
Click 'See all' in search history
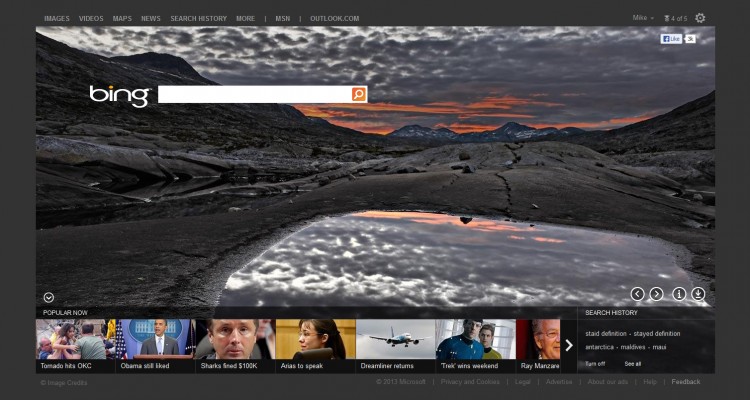(x=633, y=363)
